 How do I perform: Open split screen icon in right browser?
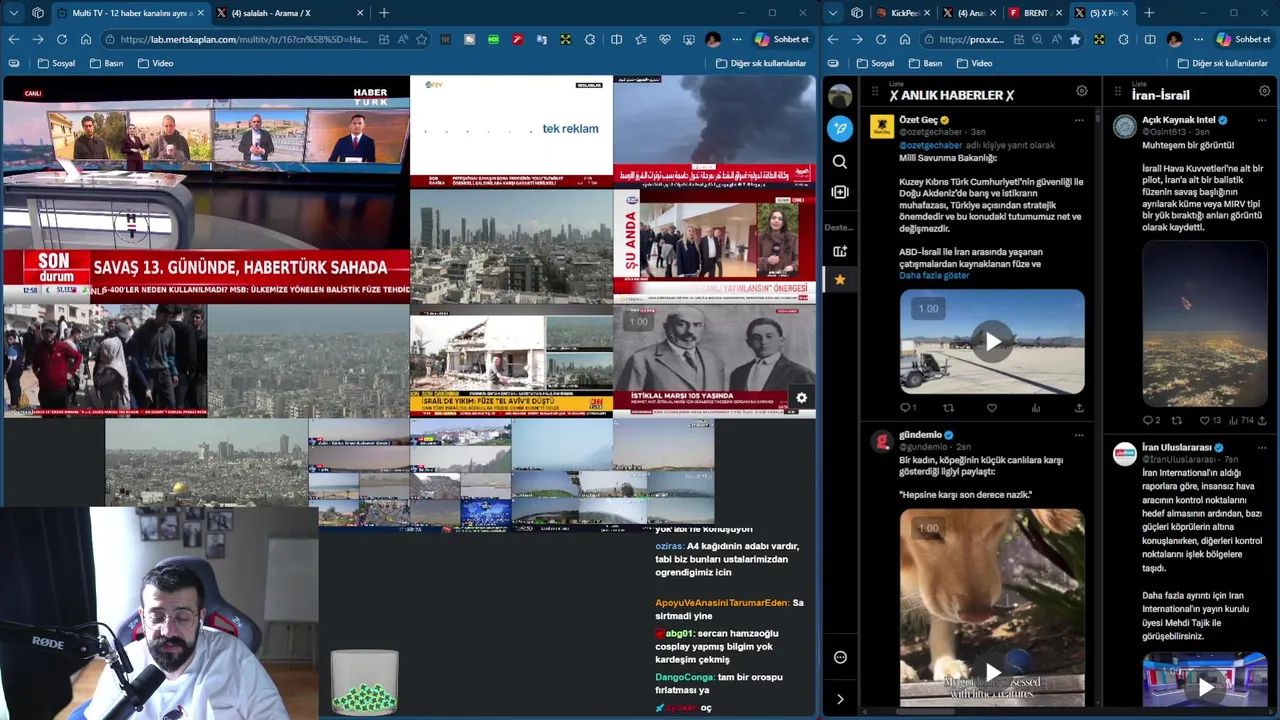[1149, 39]
